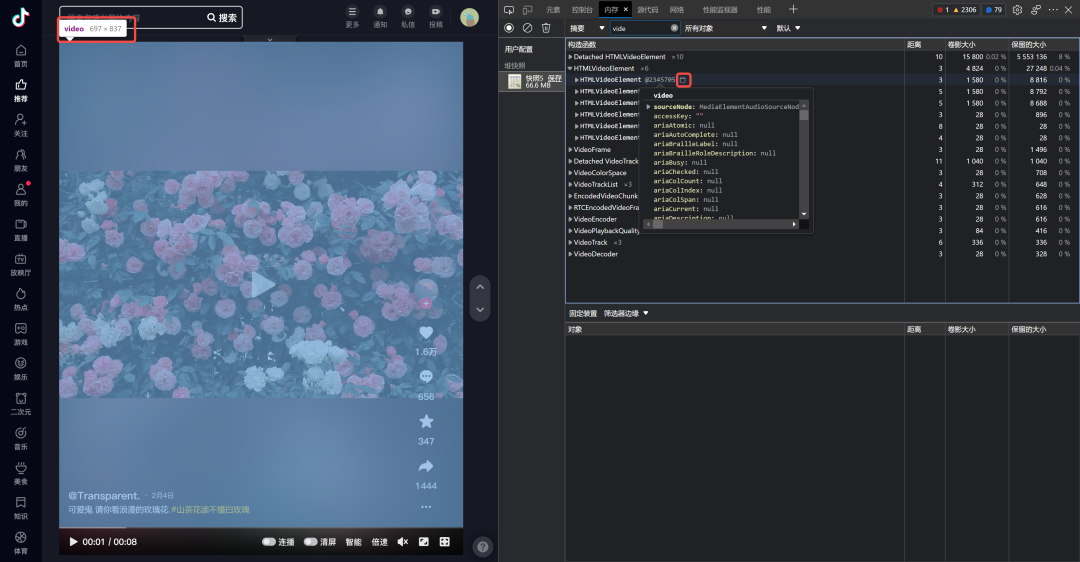The width and height of the screenshot is (1080, 562).
Task: Open the 朋友 friends section
Action: tap(21, 160)
